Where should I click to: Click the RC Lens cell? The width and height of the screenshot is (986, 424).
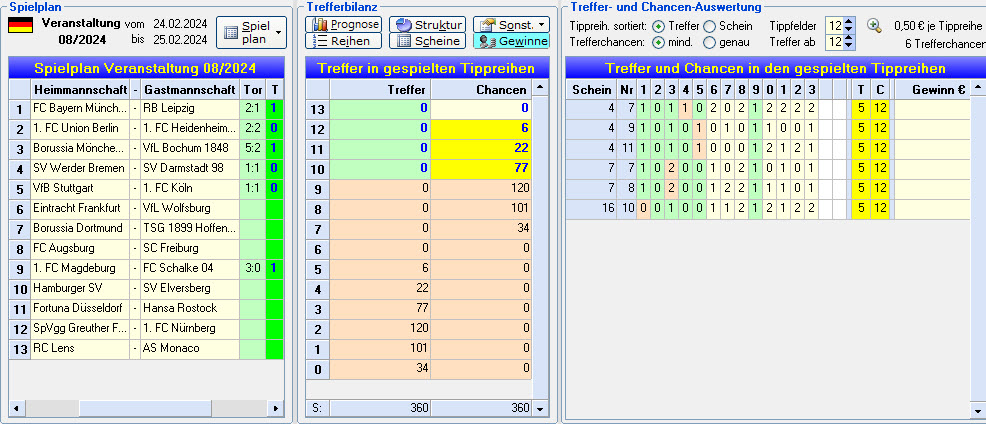point(80,348)
